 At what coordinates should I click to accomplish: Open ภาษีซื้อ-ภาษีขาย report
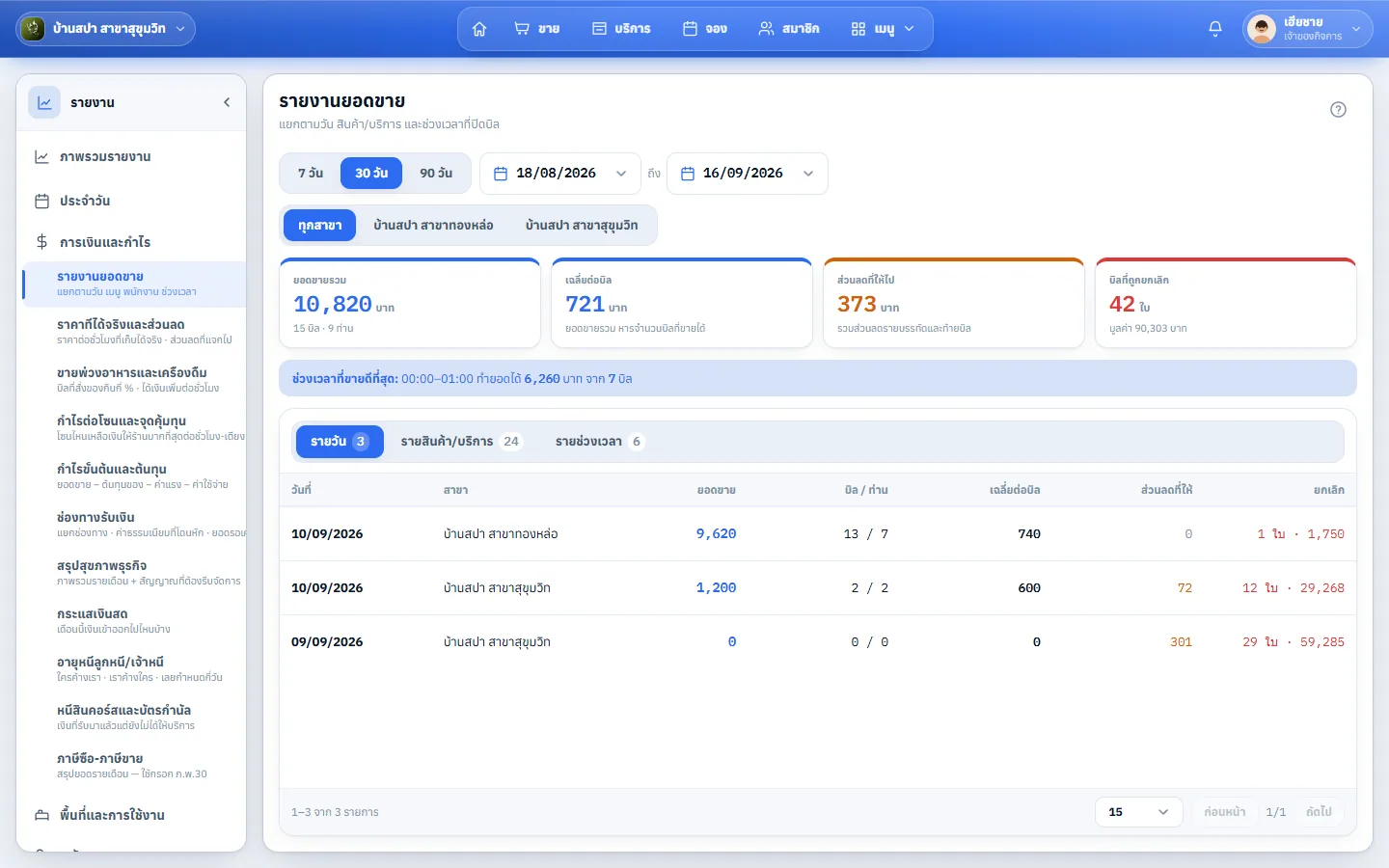click(x=134, y=766)
